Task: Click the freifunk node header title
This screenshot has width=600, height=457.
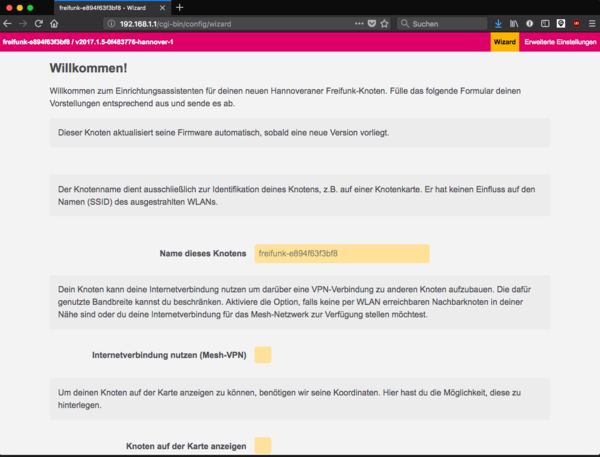Action: 88,41
